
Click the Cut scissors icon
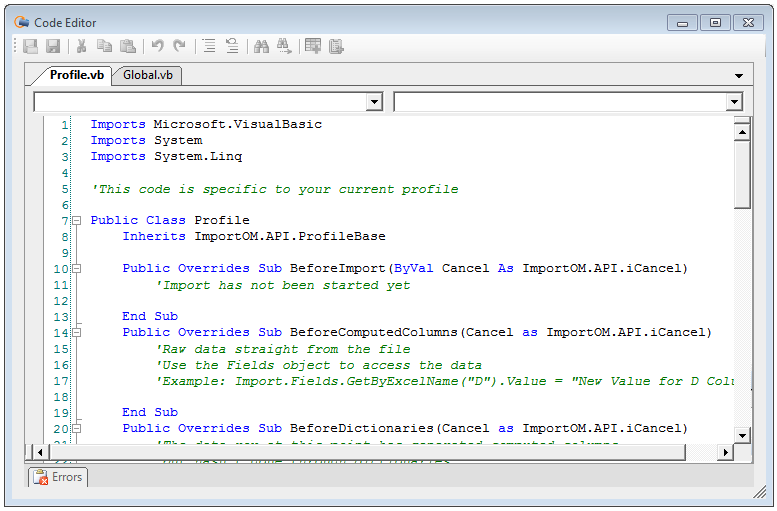81,46
